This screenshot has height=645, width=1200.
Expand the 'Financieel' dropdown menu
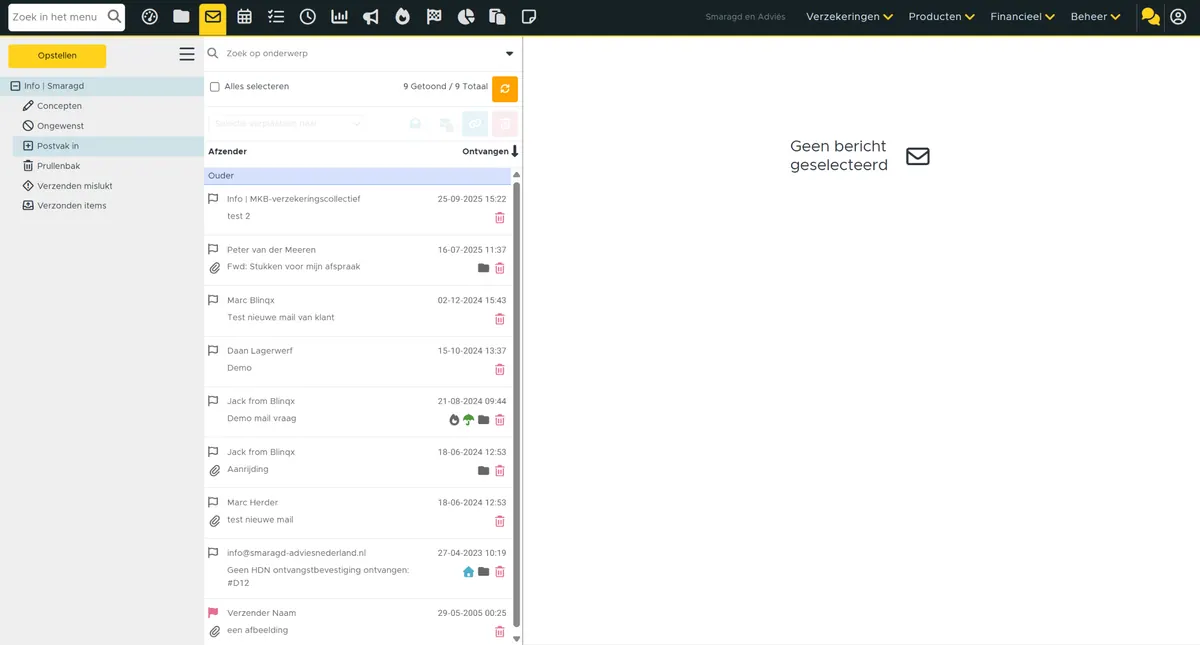(x=1022, y=17)
